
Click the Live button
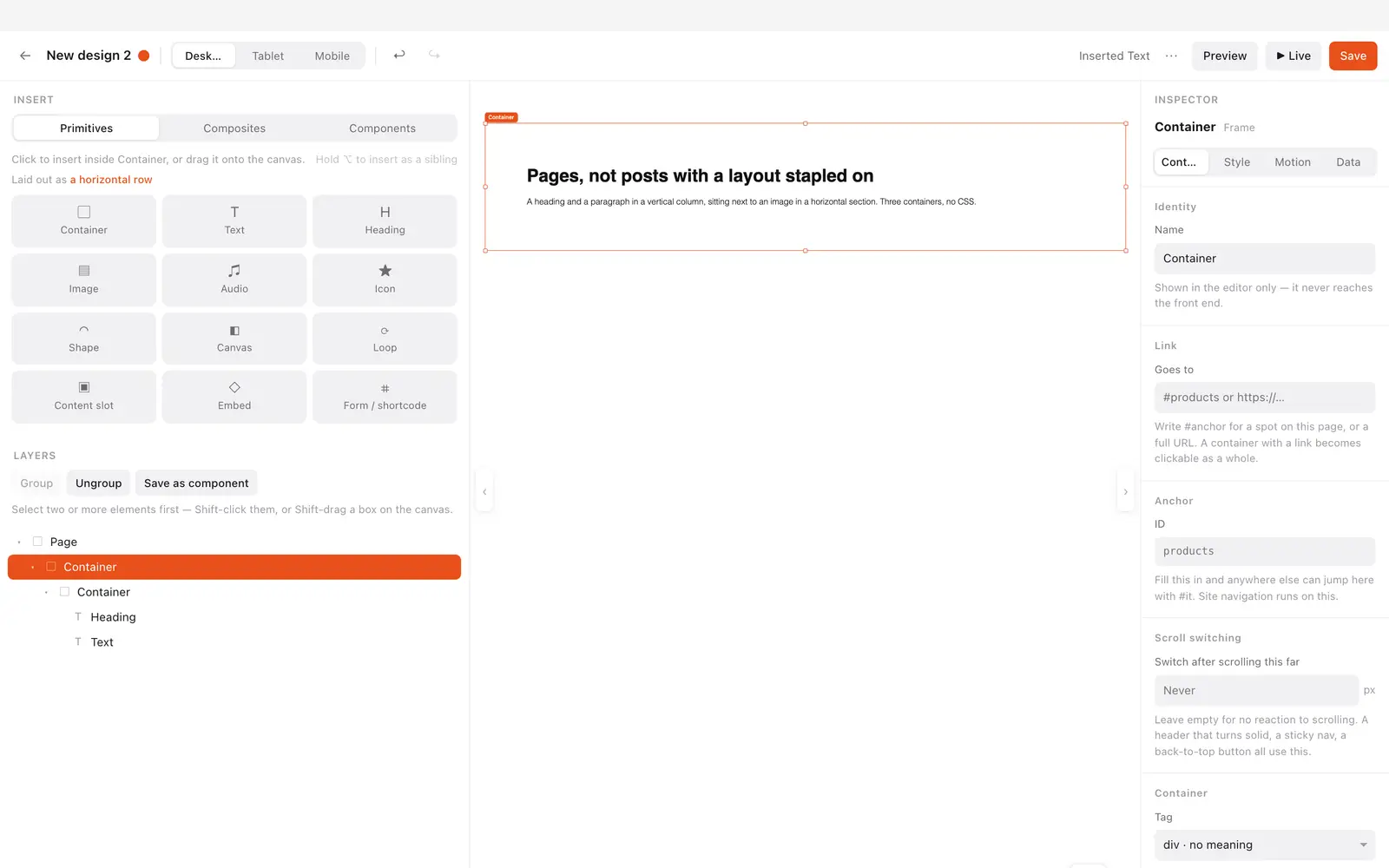coord(1294,56)
